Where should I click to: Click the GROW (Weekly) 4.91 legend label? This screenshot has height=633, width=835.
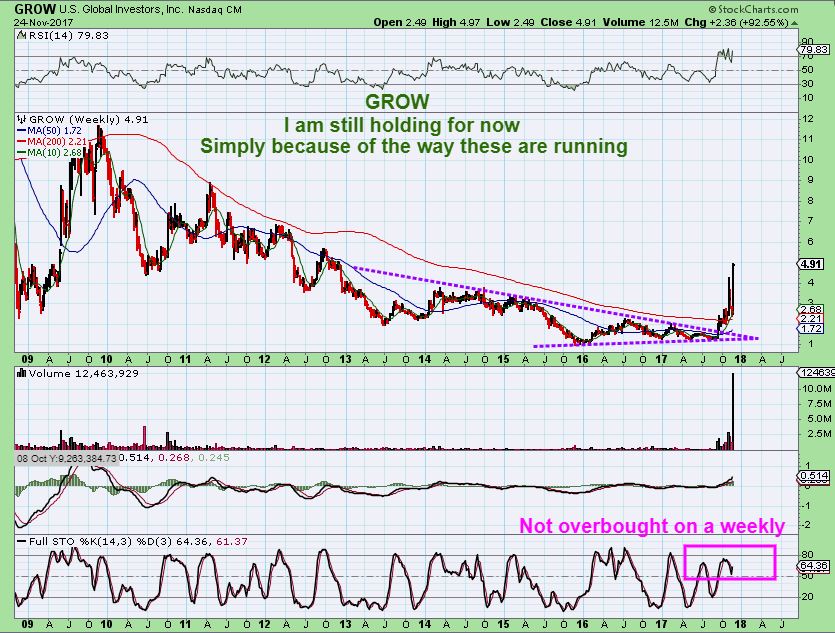[x=88, y=119]
